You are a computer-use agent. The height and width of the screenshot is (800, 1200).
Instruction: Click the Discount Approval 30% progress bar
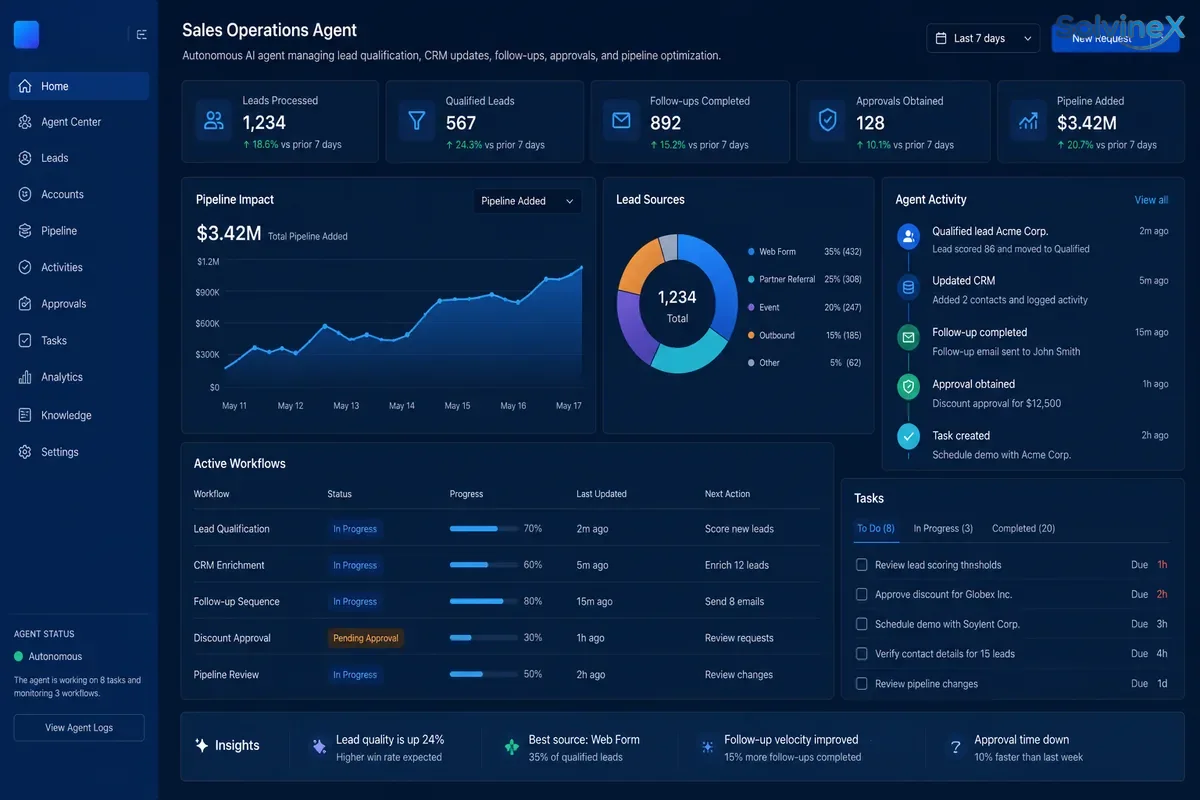tap(483, 638)
